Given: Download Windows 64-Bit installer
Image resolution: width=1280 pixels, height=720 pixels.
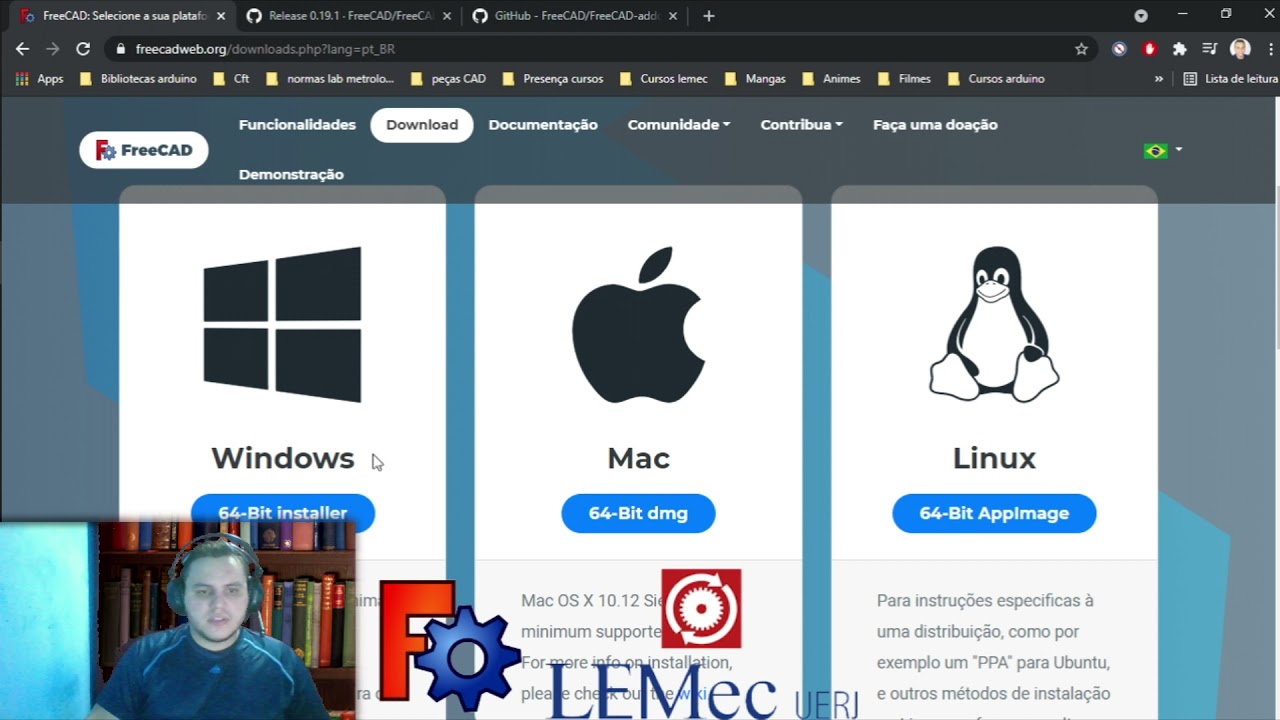Looking at the screenshot, I should (x=283, y=513).
